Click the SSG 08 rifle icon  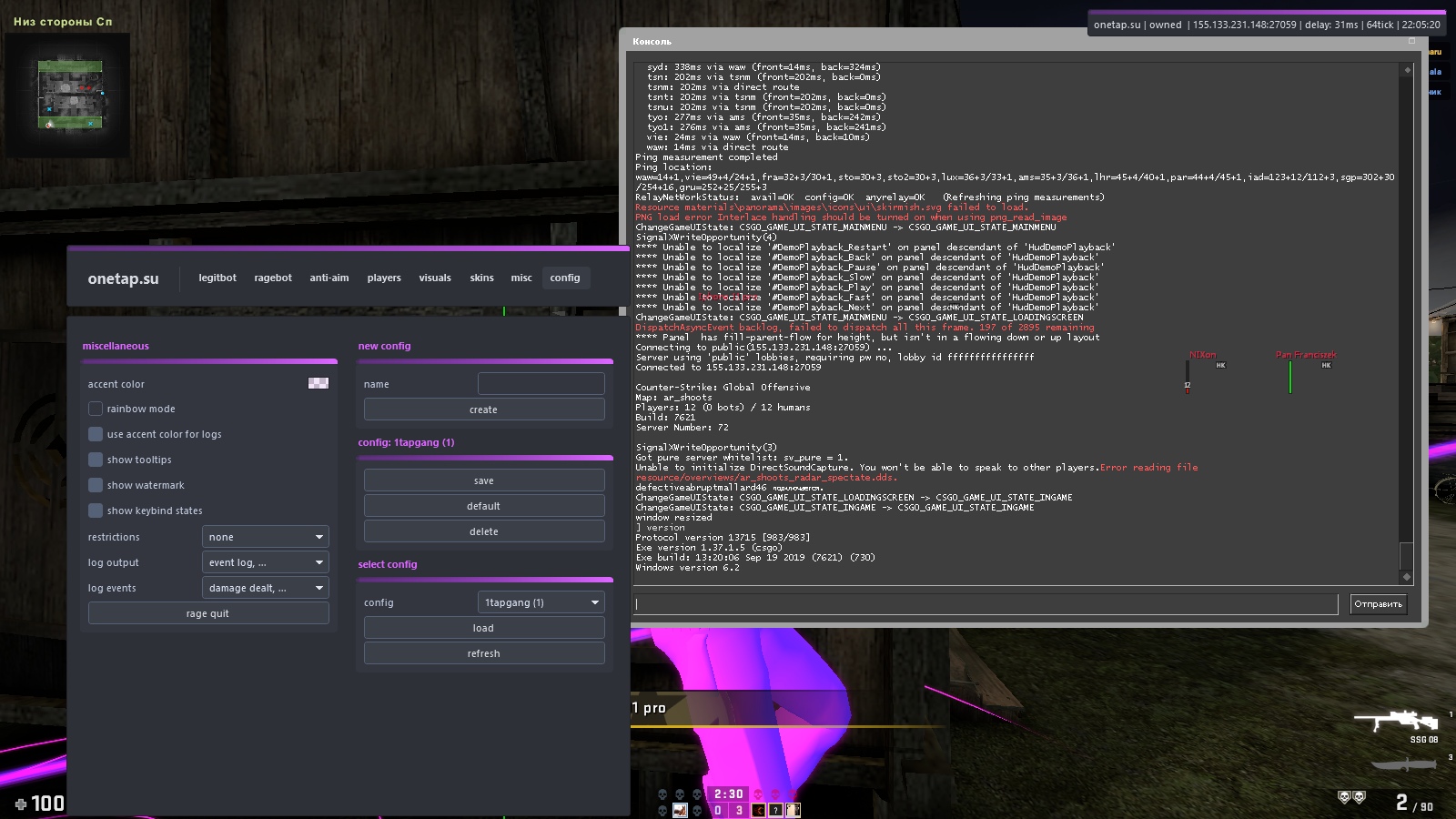pos(1396,722)
